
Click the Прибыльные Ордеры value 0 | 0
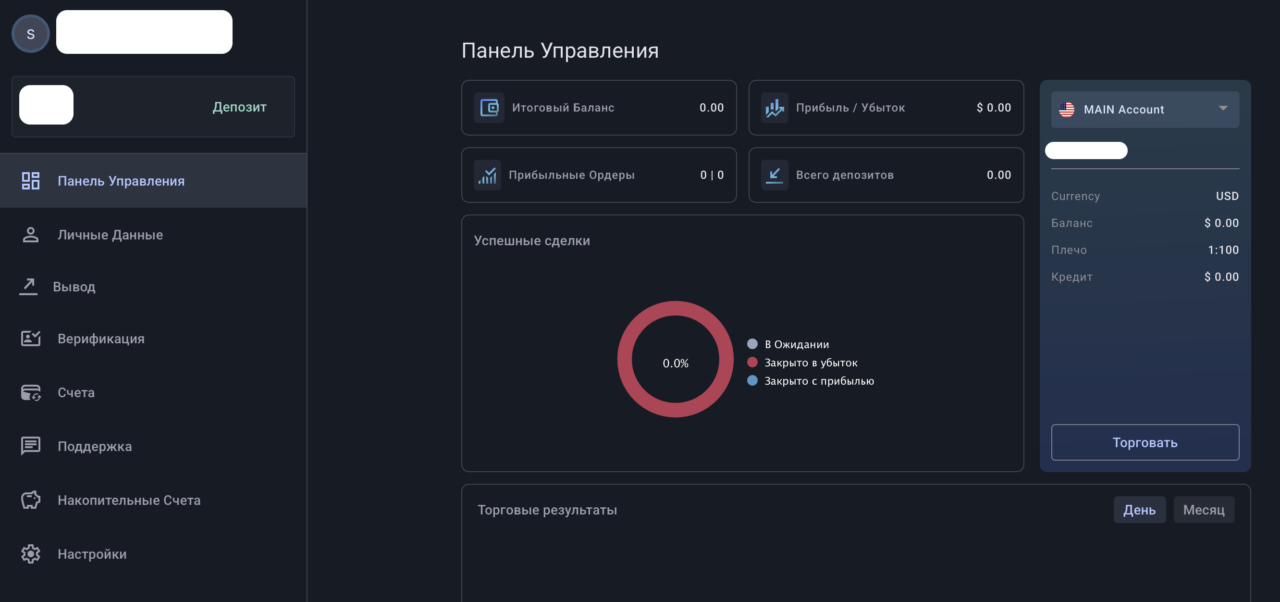click(712, 175)
